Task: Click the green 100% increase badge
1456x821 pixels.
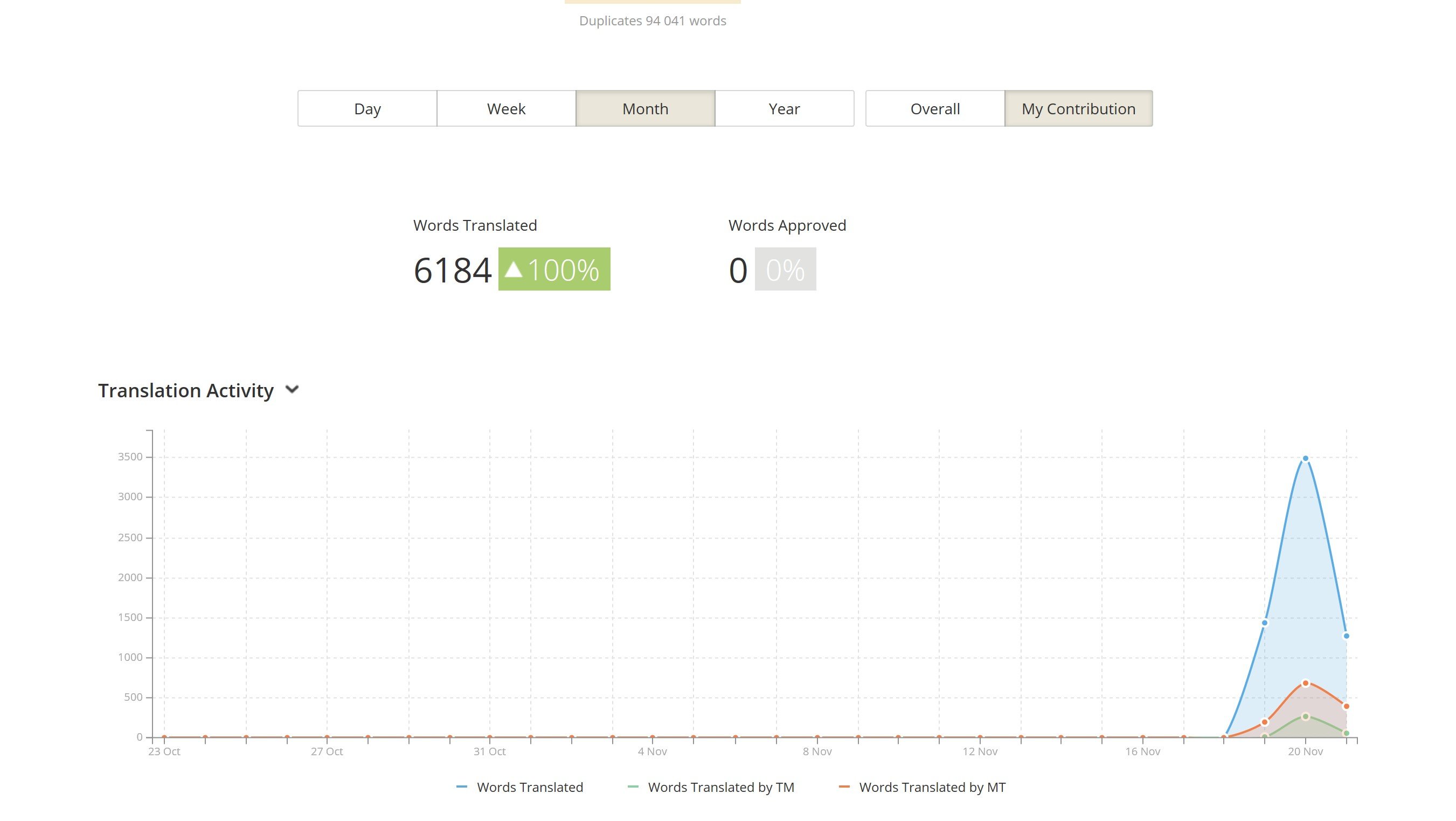Action: tap(554, 269)
